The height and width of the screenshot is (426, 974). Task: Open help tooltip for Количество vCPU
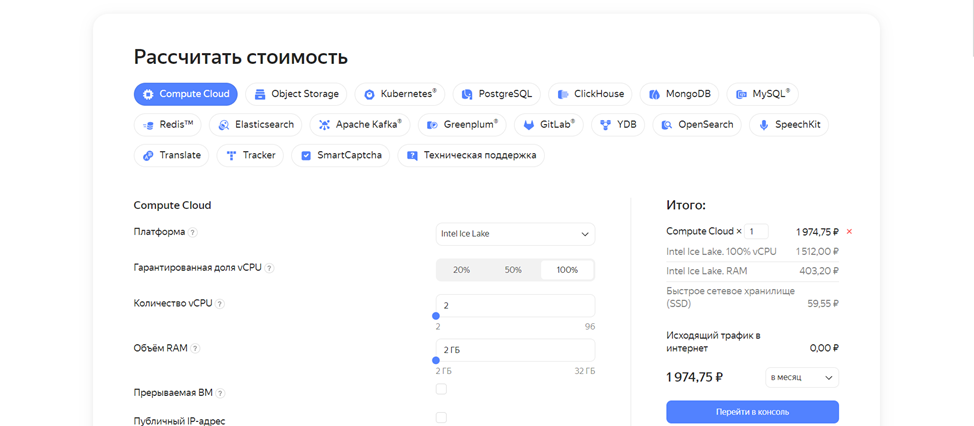[x=221, y=304]
